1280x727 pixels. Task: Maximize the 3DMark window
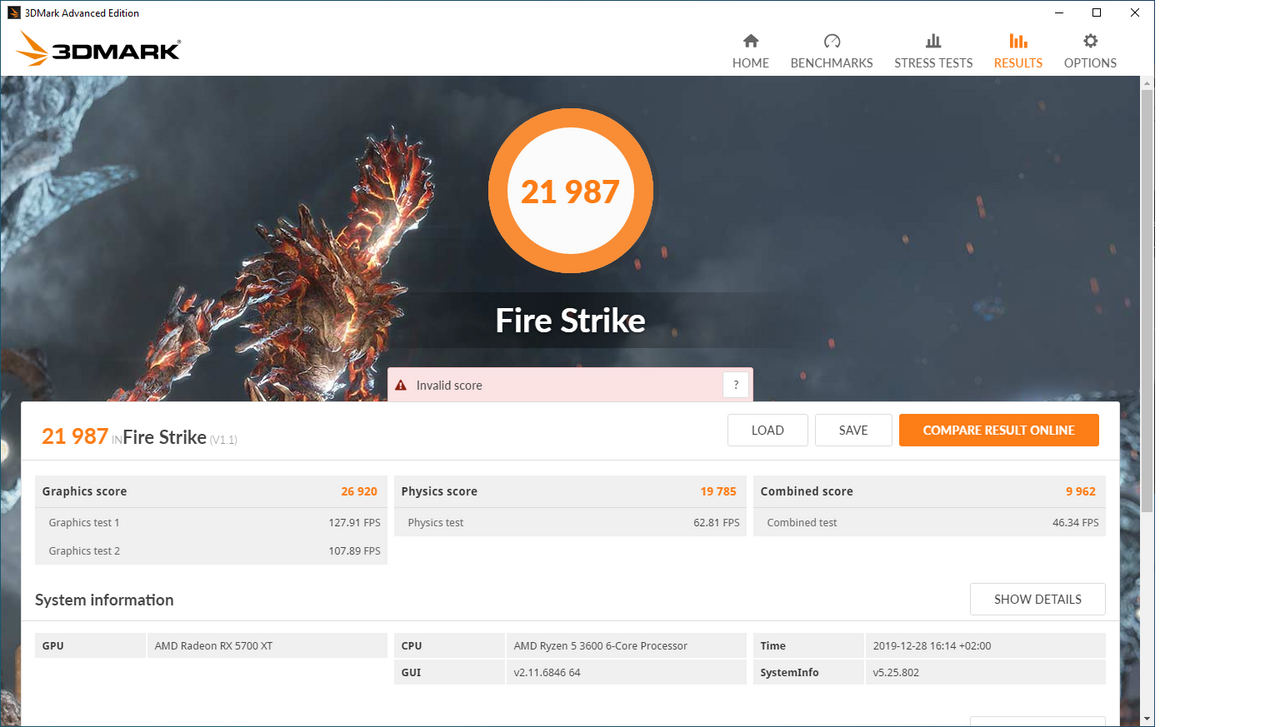[x=1097, y=13]
